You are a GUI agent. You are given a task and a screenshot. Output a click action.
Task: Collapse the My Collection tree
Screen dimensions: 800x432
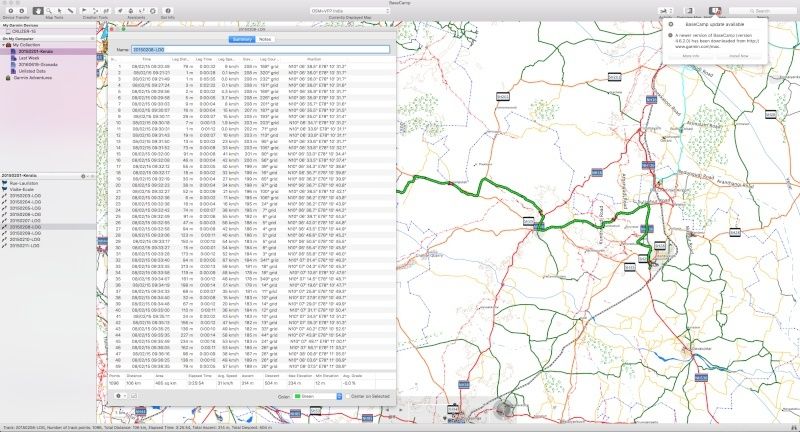(x=3, y=45)
